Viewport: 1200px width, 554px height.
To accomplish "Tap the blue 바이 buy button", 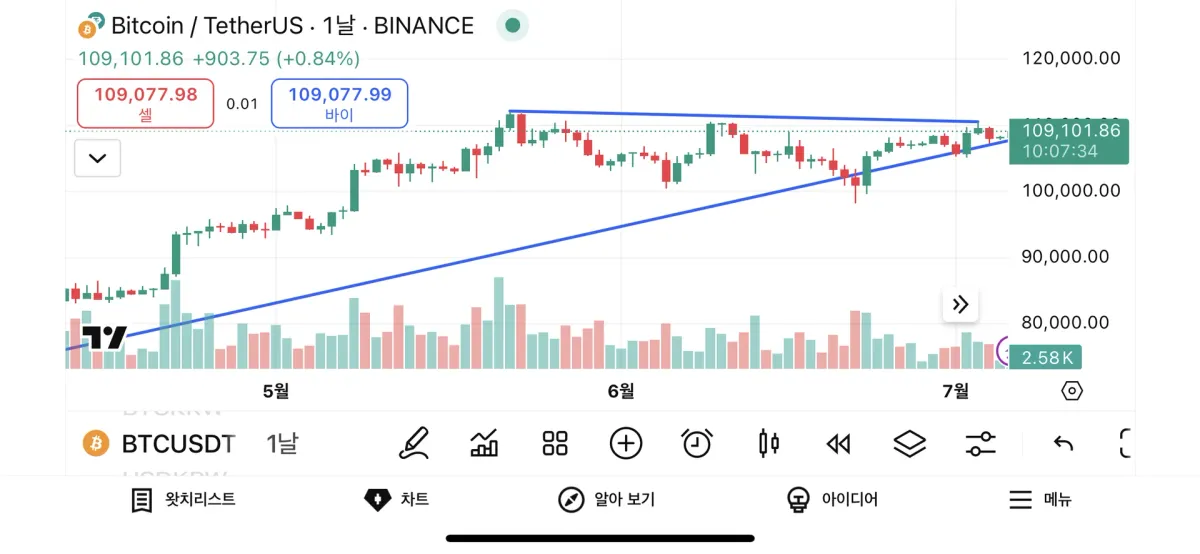I will (x=339, y=103).
